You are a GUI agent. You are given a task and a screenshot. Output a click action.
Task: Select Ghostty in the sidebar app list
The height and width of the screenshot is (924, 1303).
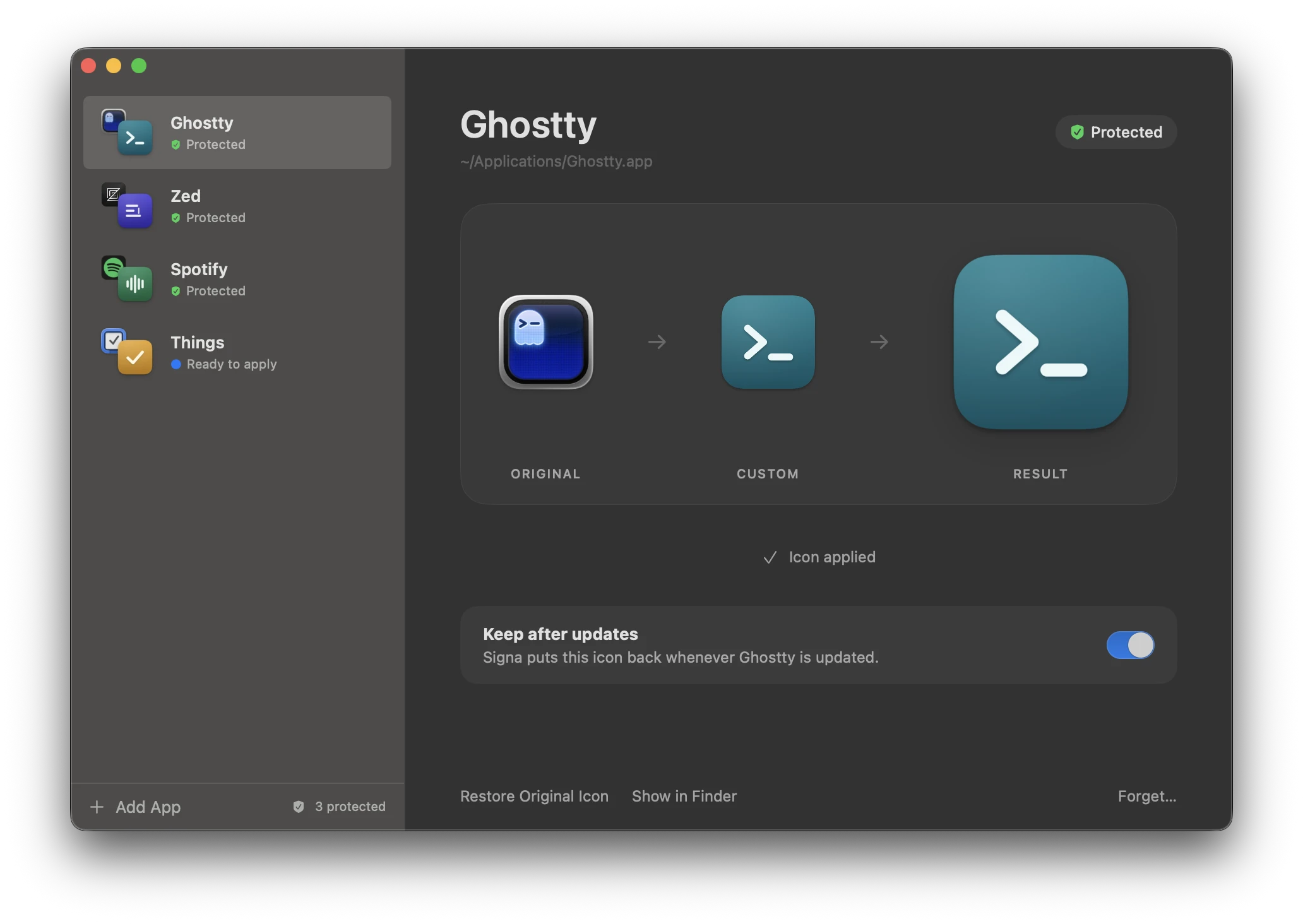[237, 133]
